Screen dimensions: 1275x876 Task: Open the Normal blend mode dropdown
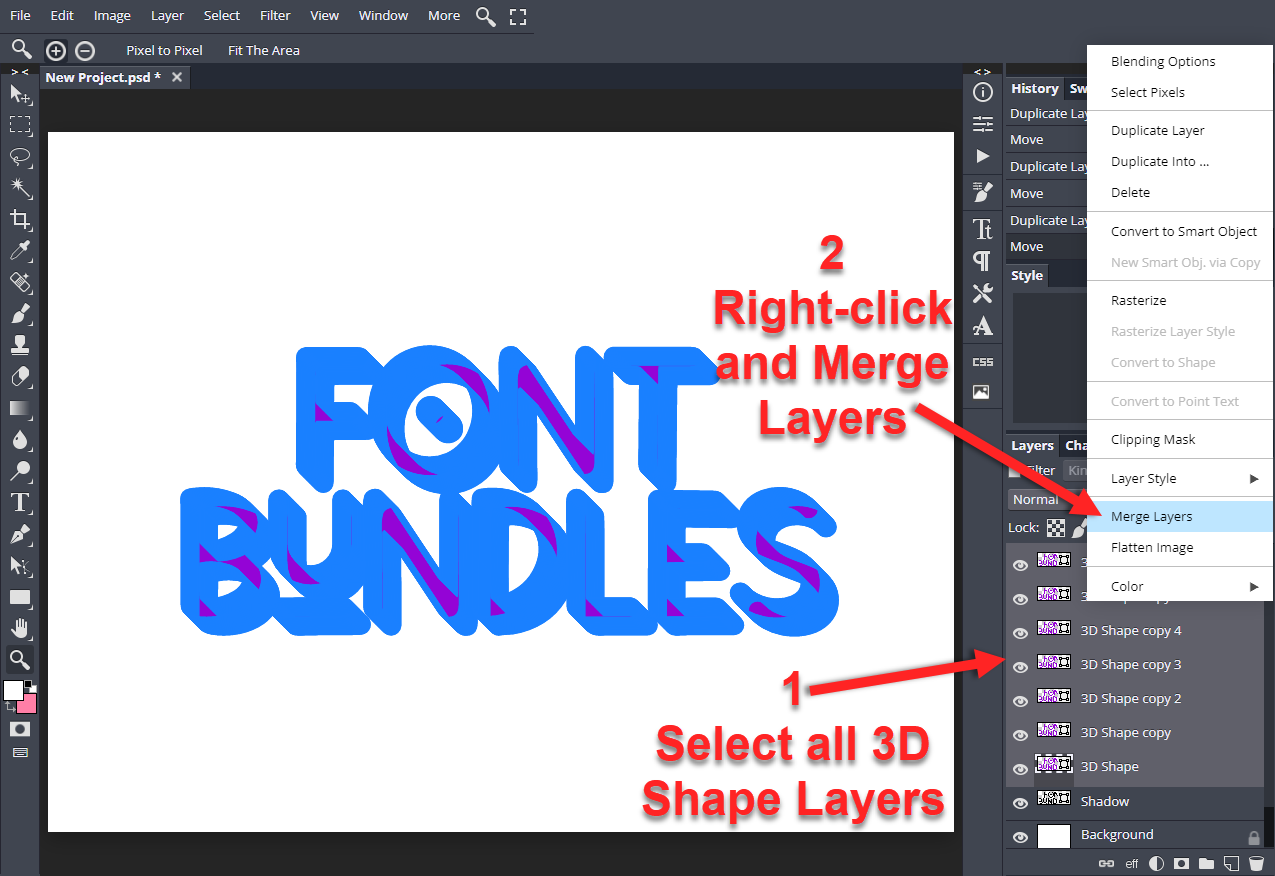pyautogui.click(x=1048, y=499)
